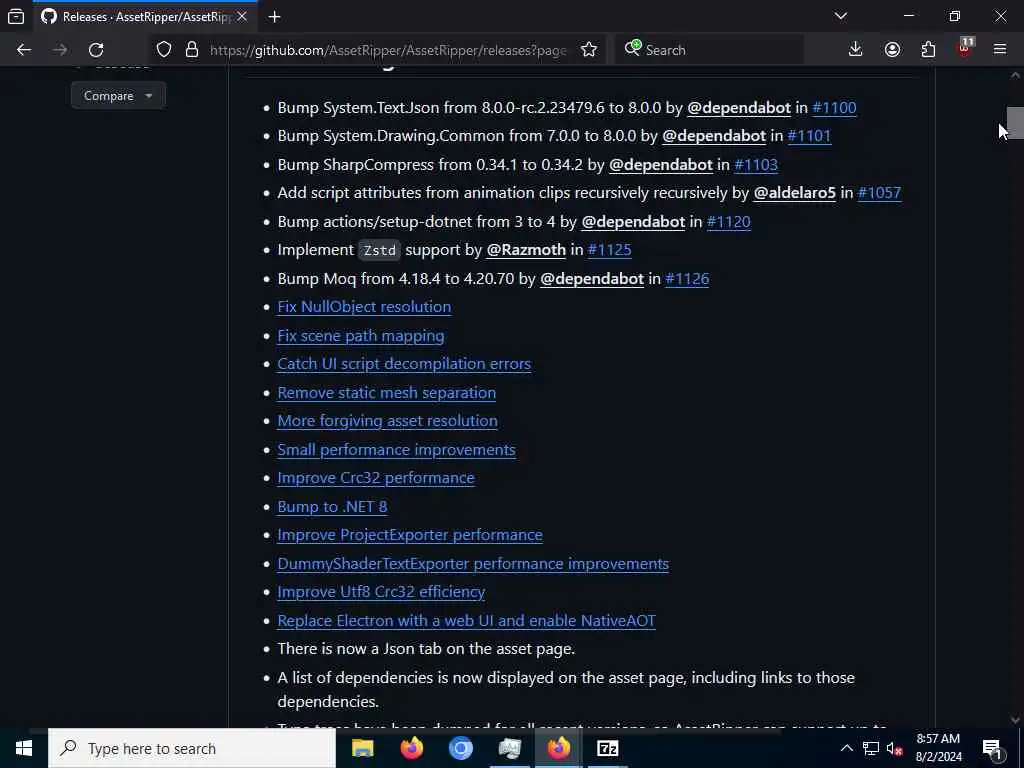The image size is (1024, 768).
Task: Click the muted volume tray icon
Action: (894, 748)
